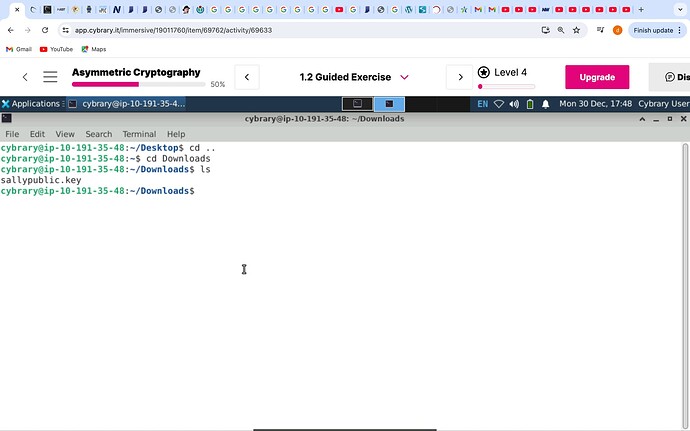The image size is (690, 431).
Task: Open the Edit menu in terminal
Action: click(x=37, y=134)
